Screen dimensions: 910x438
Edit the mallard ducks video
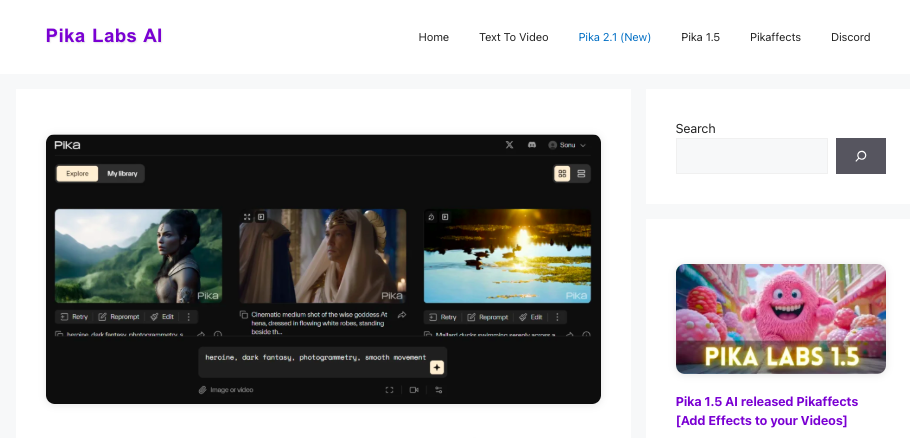pos(530,317)
